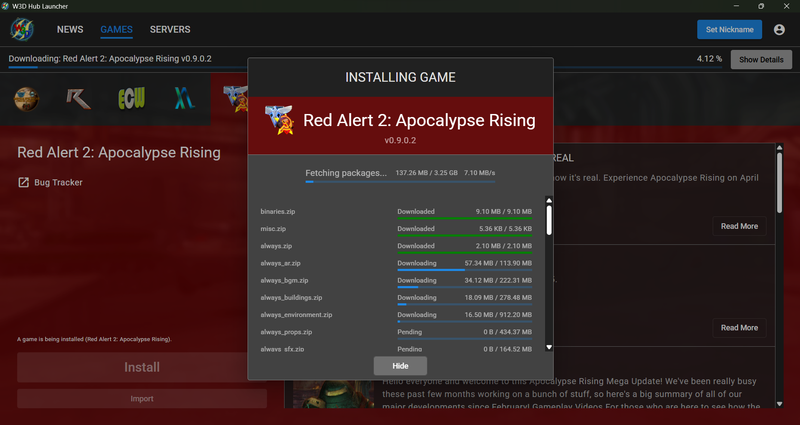Restore down the launcher window
This screenshot has width=800, height=425.
click(x=761, y=6)
